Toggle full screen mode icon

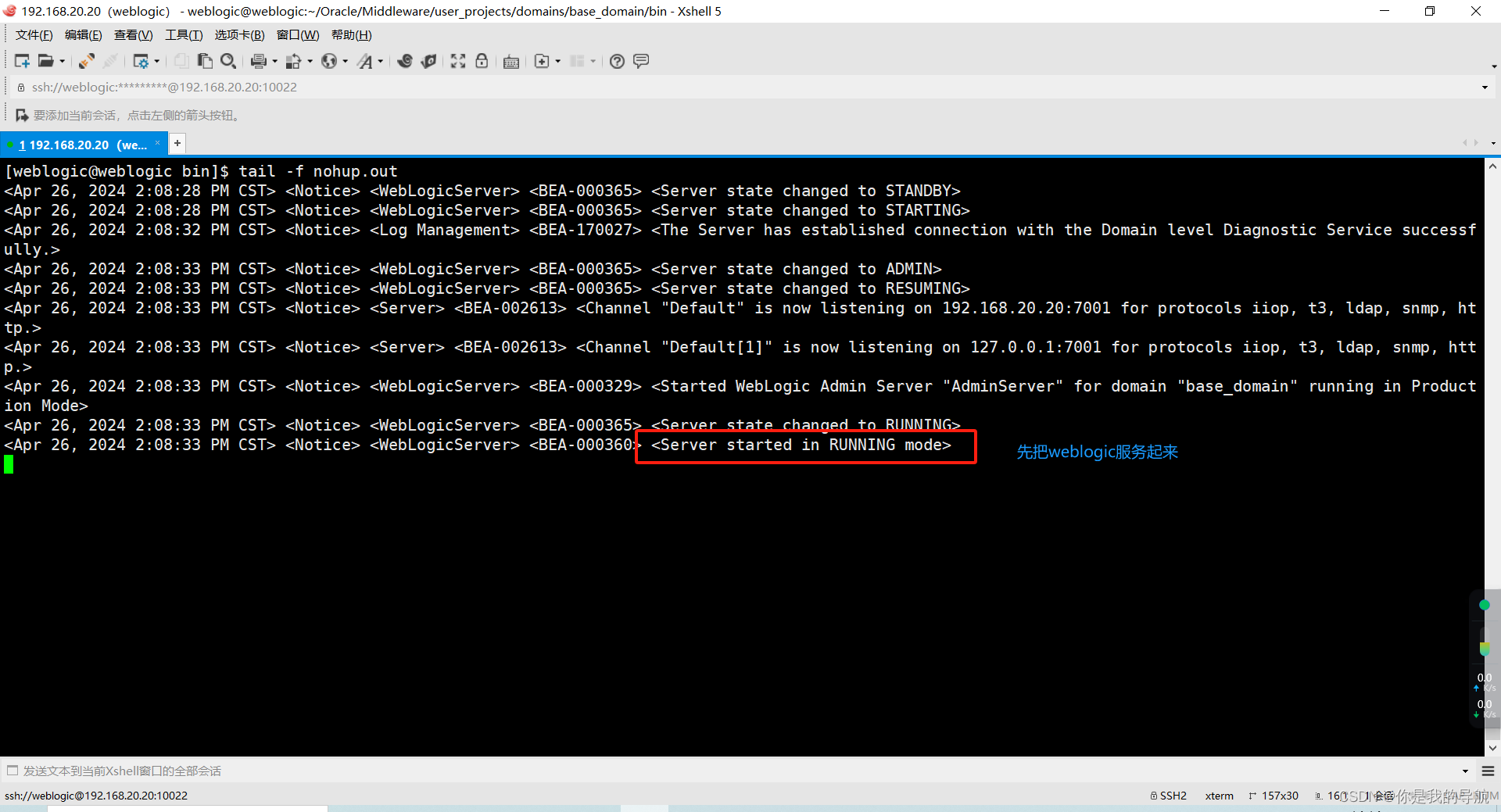point(457,61)
